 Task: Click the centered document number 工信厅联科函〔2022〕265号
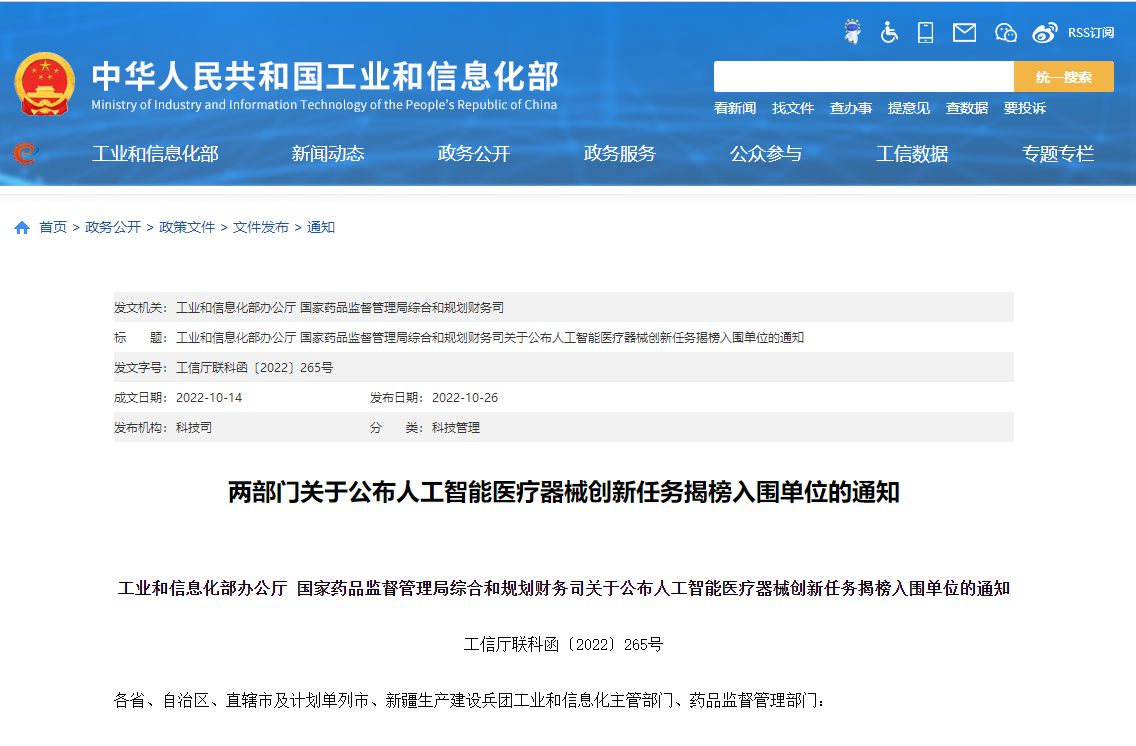pos(564,645)
